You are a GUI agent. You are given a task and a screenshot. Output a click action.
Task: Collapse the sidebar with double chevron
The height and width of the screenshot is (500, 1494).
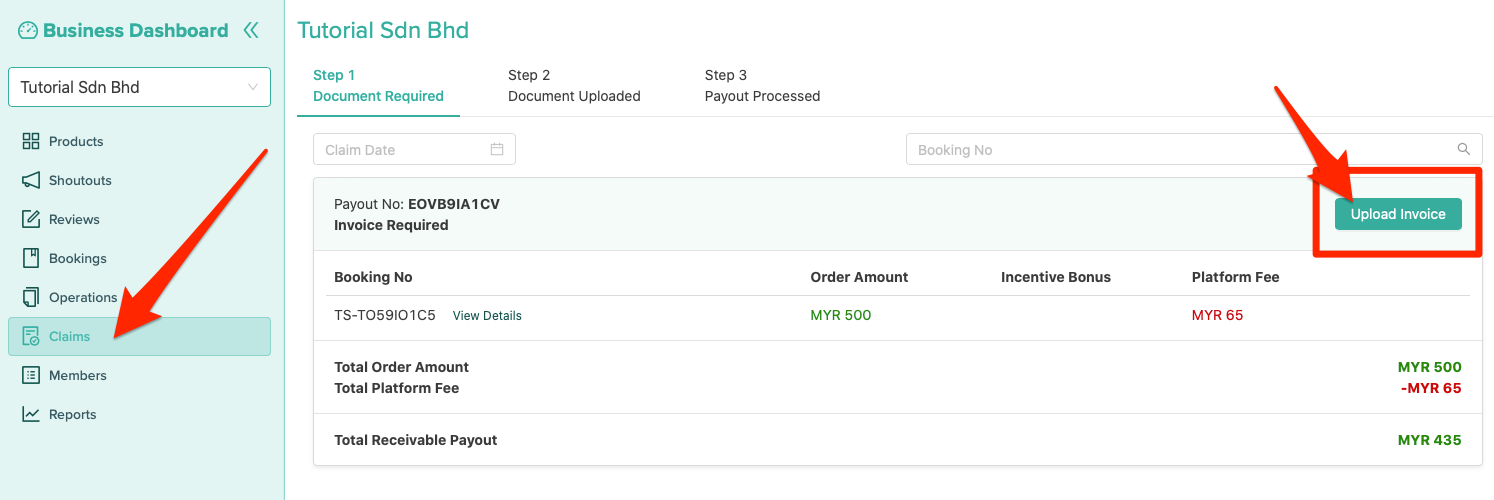(251, 30)
